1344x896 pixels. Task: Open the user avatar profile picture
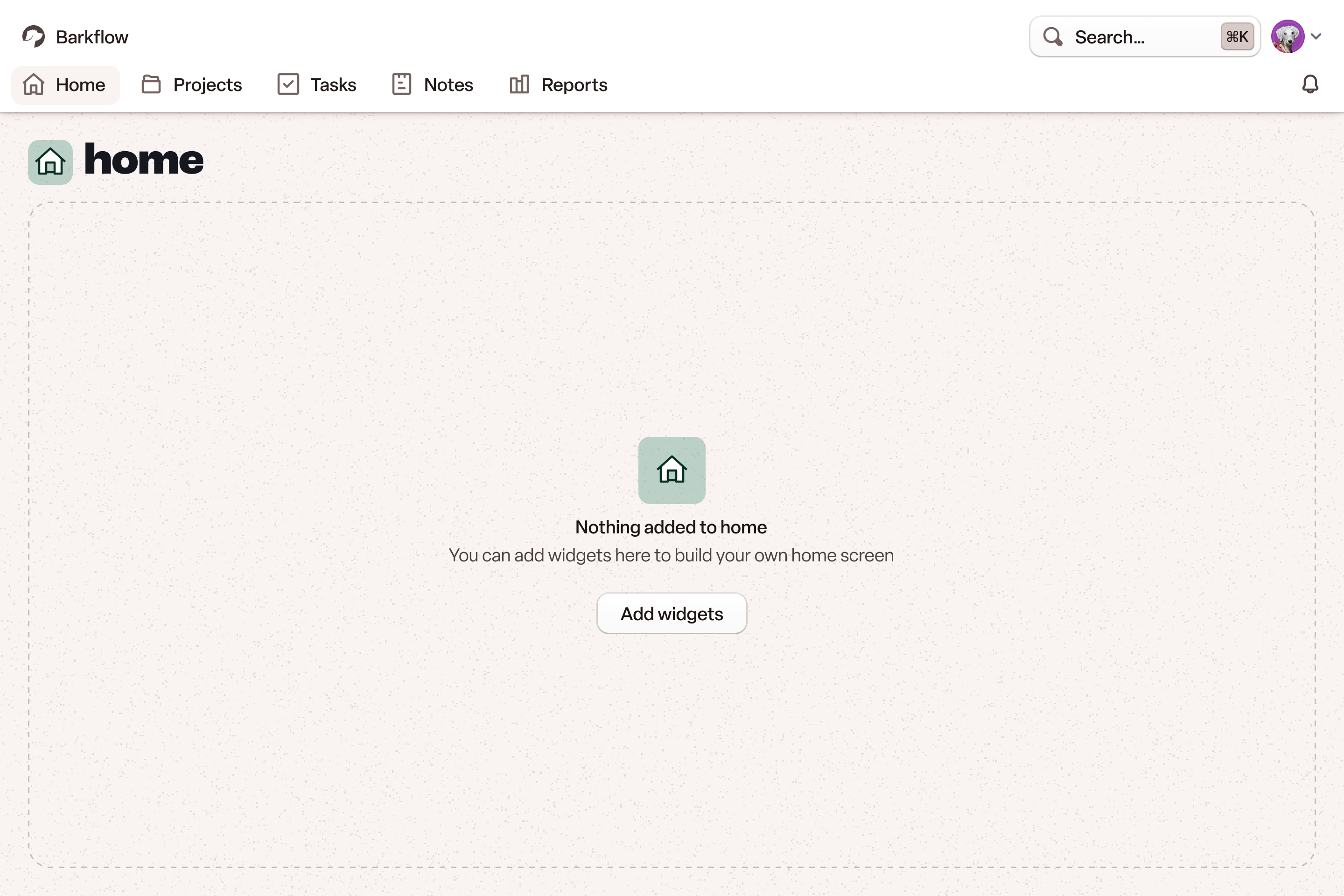point(1287,36)
